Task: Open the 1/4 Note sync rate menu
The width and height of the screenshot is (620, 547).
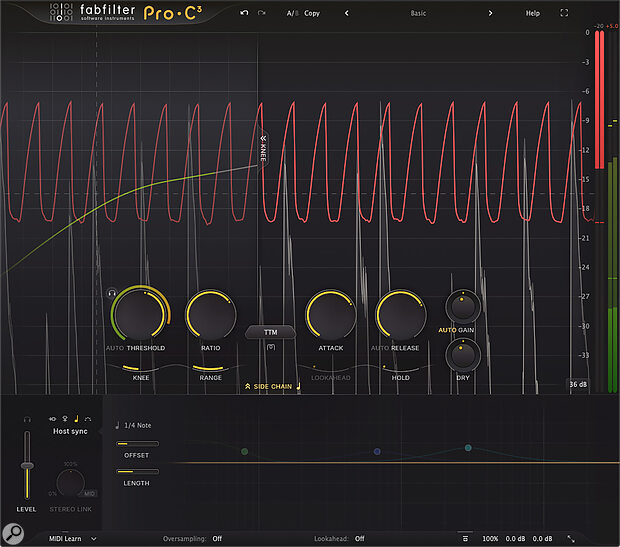Action: coord(133,425)
